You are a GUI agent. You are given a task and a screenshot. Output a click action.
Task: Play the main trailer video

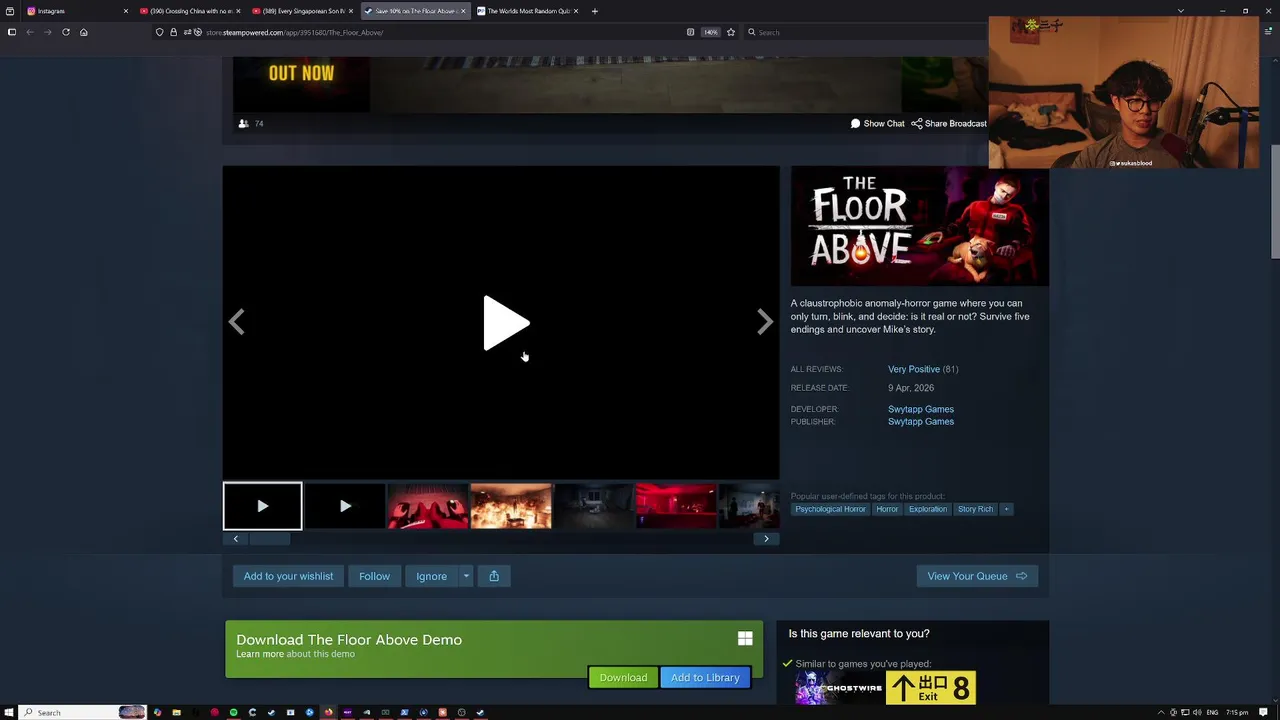pyautogui.click(x=506, y=322)
